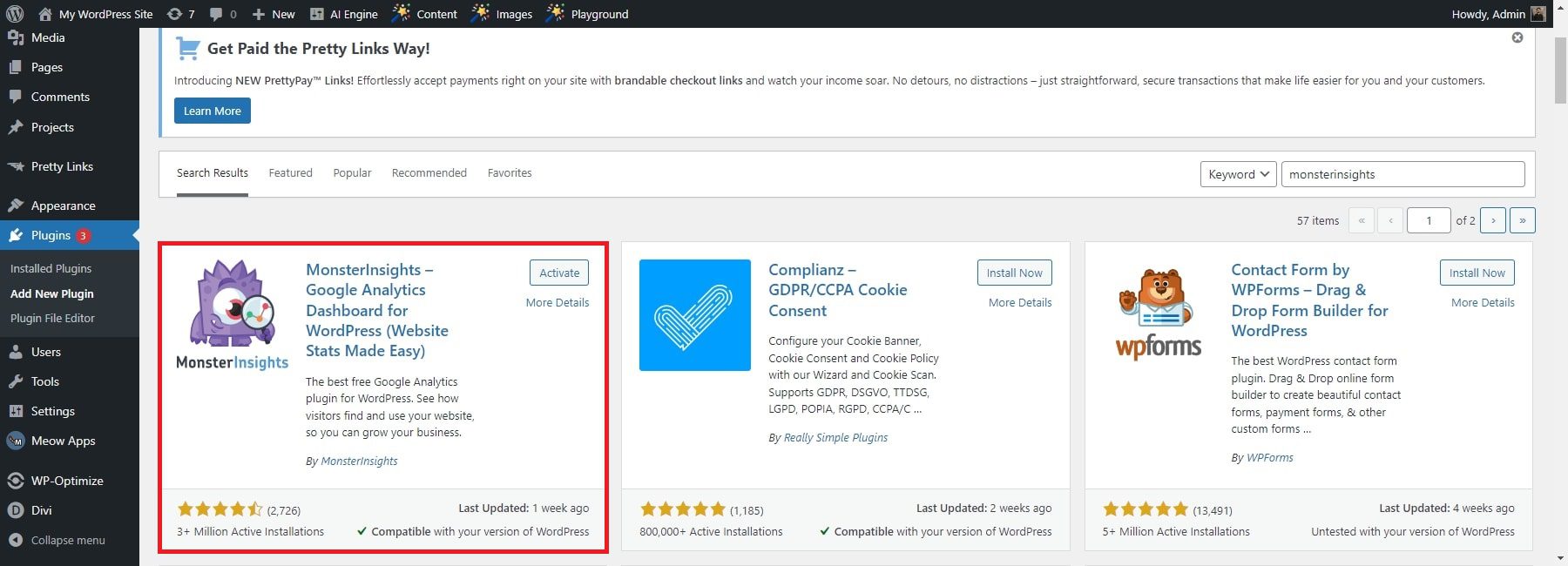Switch to the Featured plugins tab
1568x566 pixels.
tap(290, 172)
